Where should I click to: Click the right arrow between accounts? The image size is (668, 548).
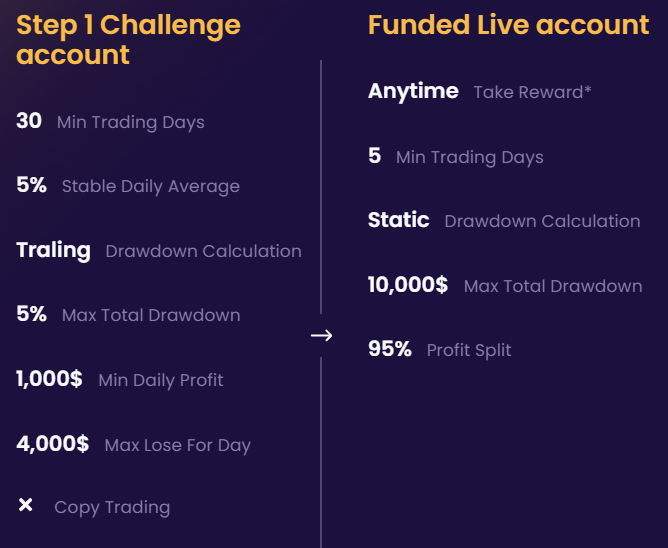coord(322,336)
